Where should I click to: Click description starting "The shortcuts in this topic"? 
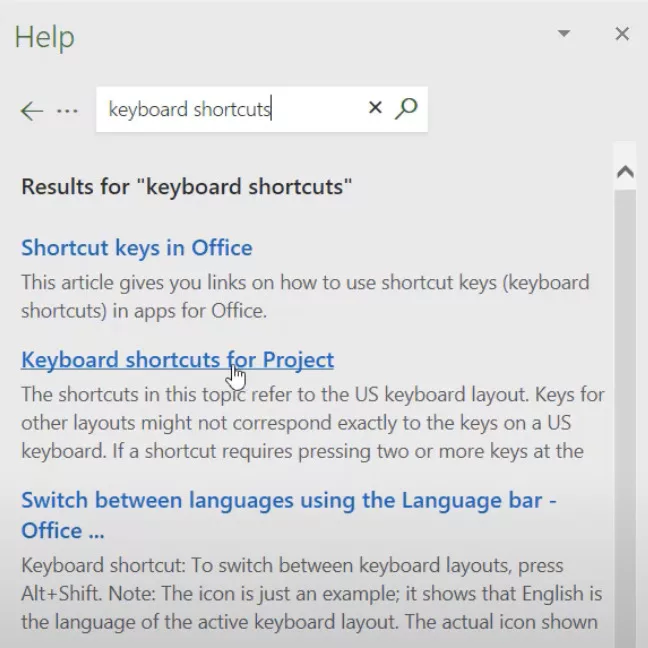pos(313,423)
